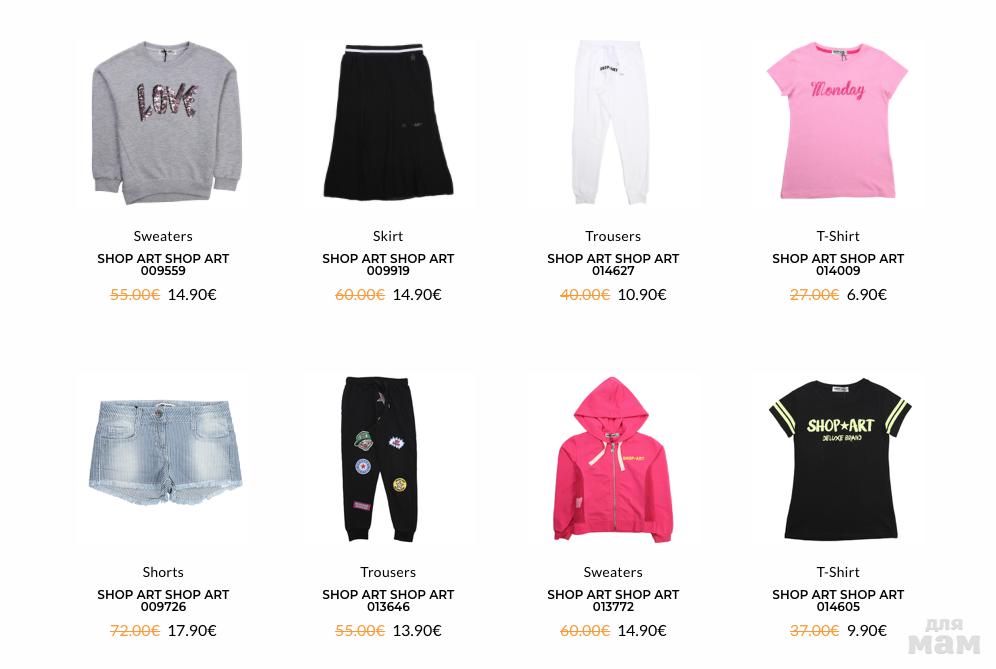
Task: Click the 6.90€ price of Monday T-shirt
Action: (866, 295)
